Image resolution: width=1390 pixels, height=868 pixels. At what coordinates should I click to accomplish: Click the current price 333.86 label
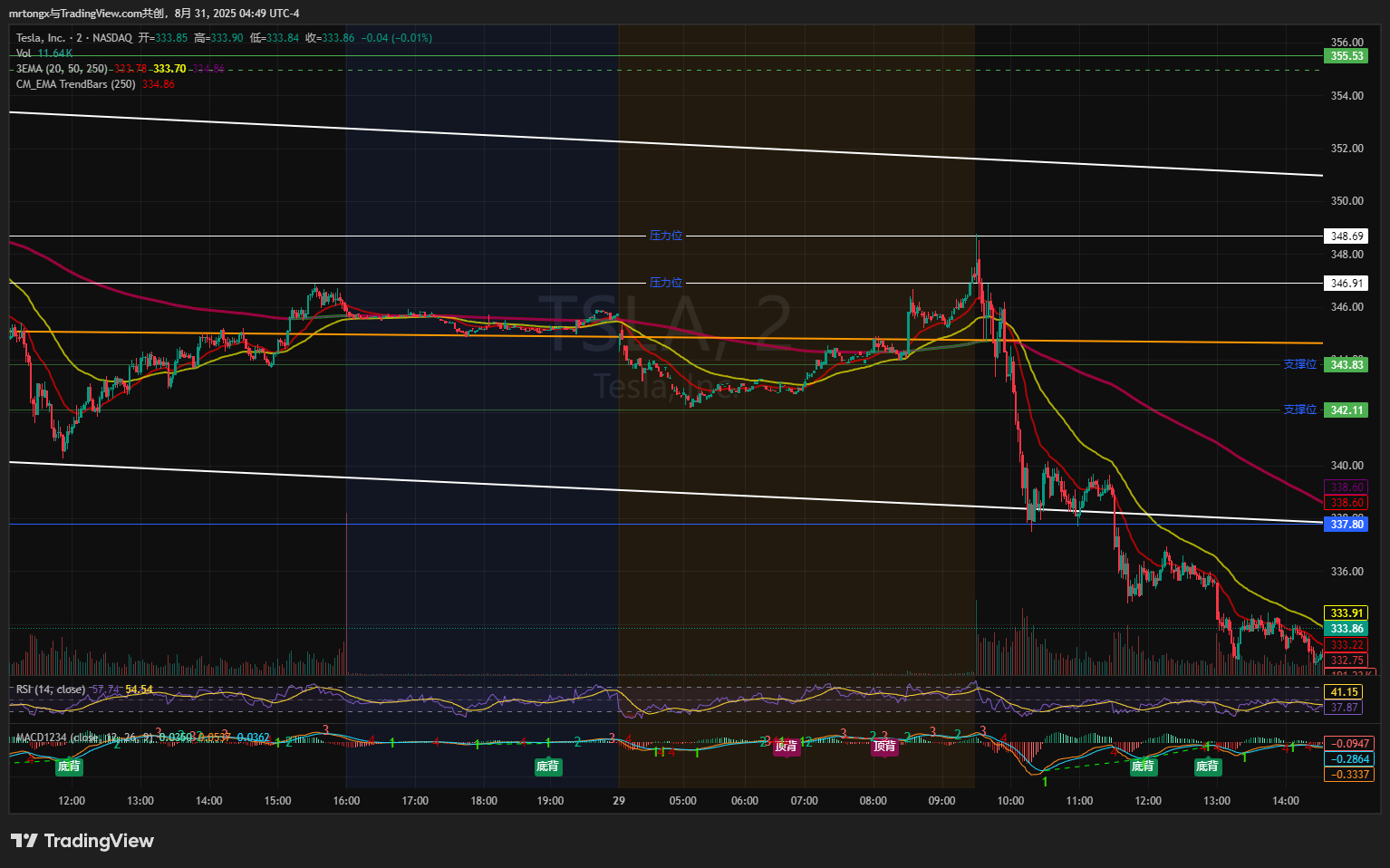[x=1347, y=629]
